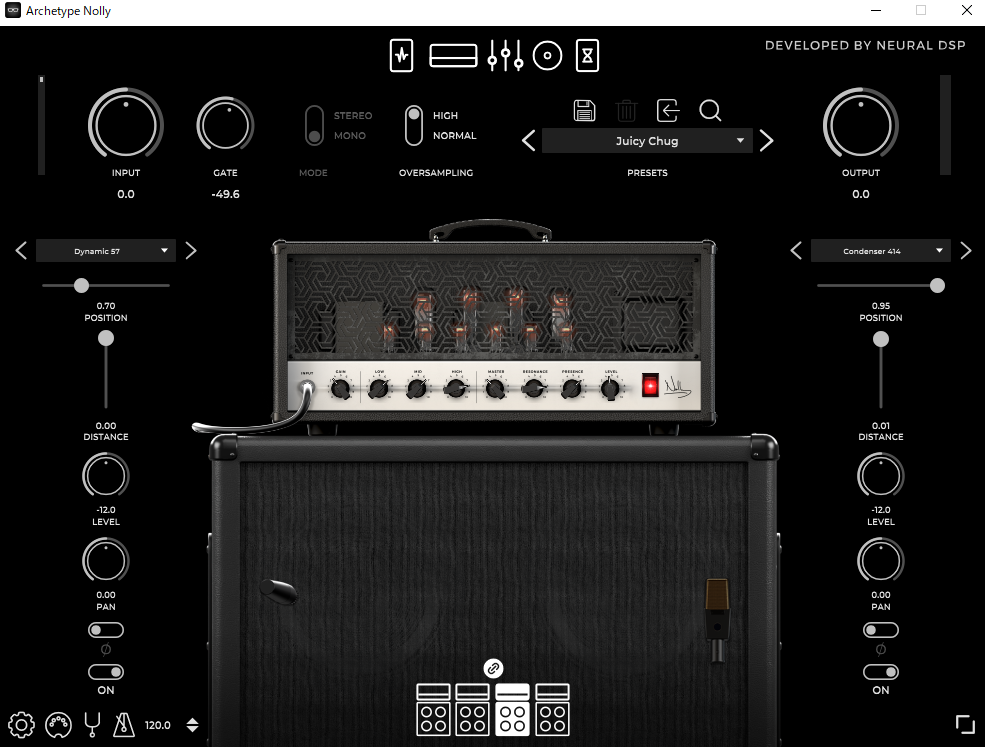Search presets with the magnifier icon
Image resolution: width=985 pixels, height=747 pixels.
click(710, 111)
